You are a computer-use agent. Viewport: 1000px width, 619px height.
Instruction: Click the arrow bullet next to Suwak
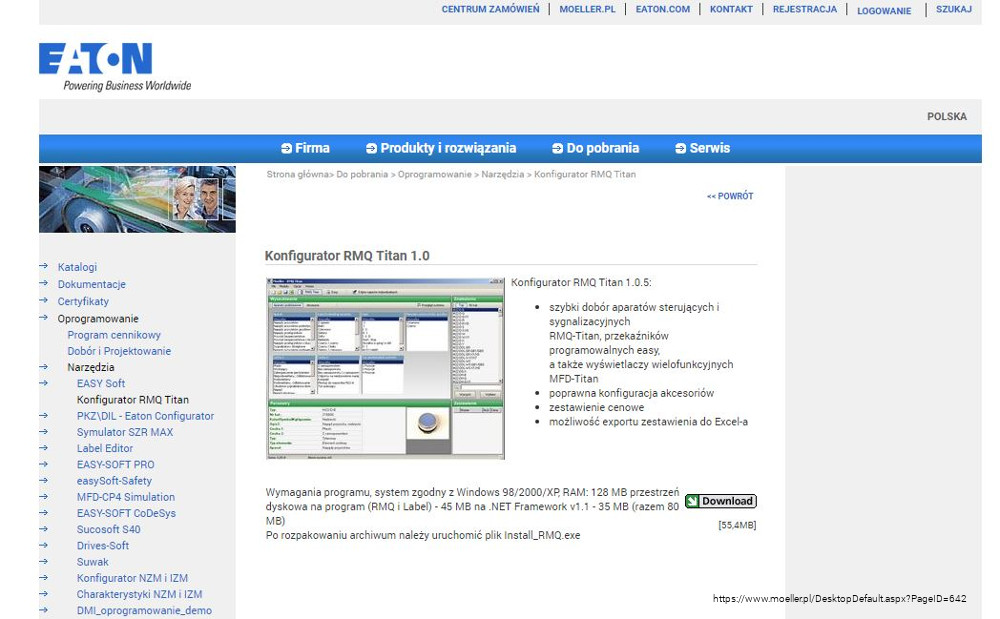pyautogui.click(x=43, y=562)
